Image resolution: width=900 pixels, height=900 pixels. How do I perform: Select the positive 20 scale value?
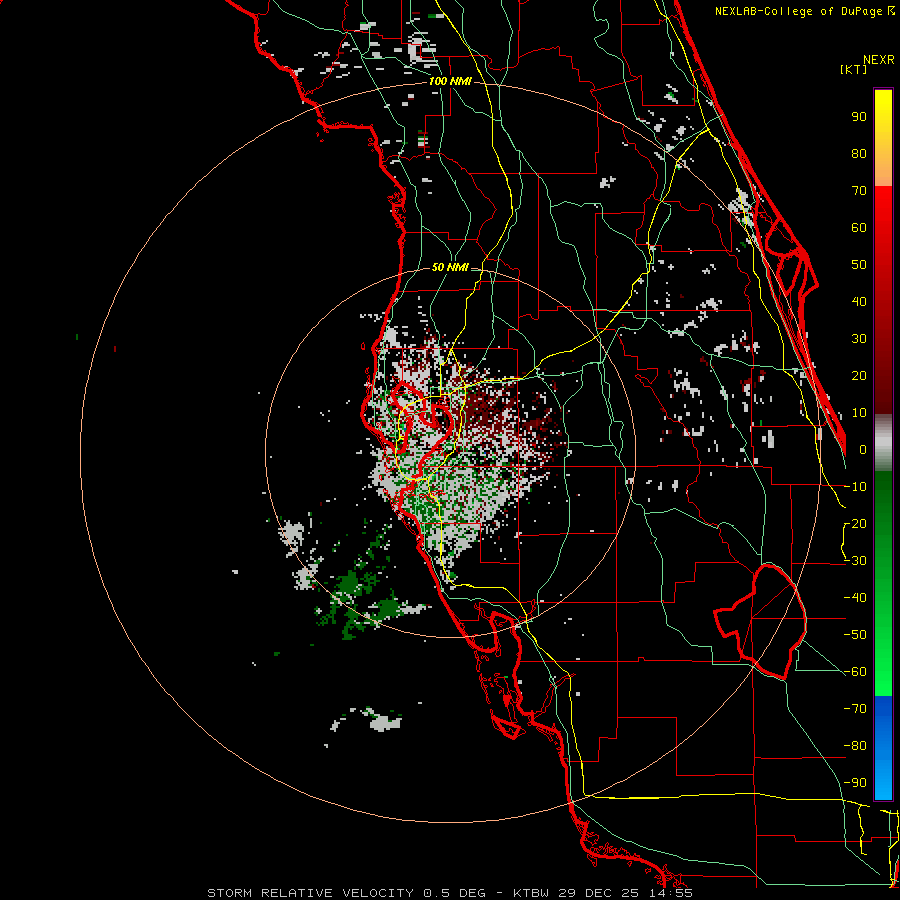859,376
